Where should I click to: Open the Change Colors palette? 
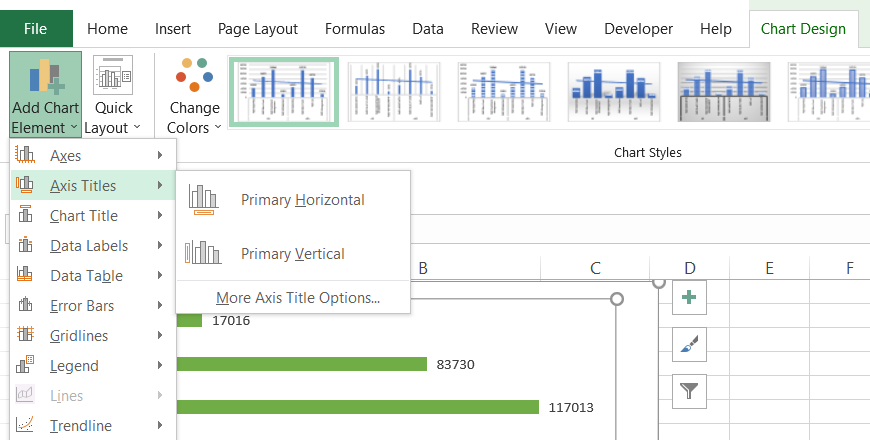(x=194, y=95)
